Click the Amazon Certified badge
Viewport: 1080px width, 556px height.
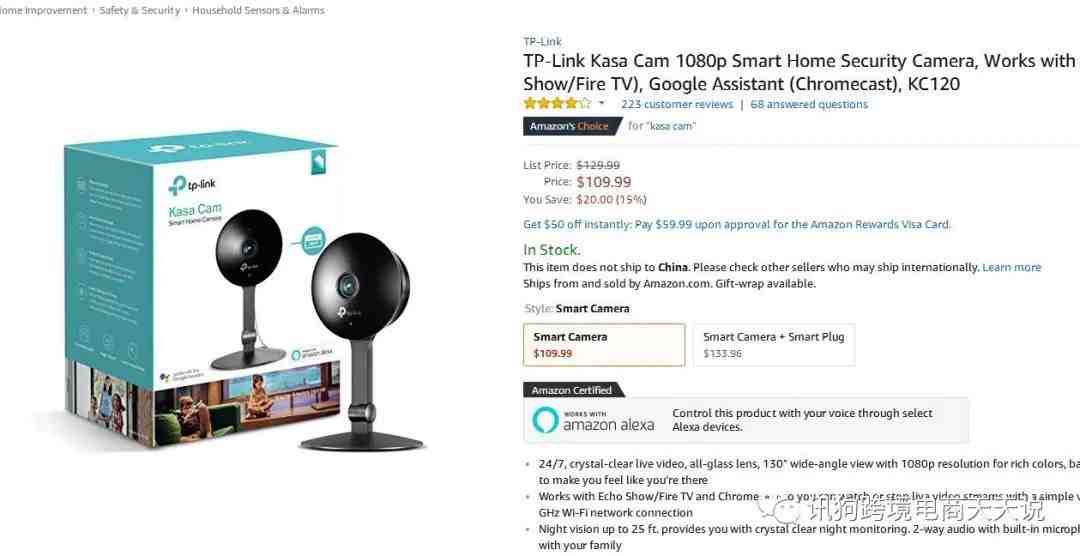coord(574,390)
